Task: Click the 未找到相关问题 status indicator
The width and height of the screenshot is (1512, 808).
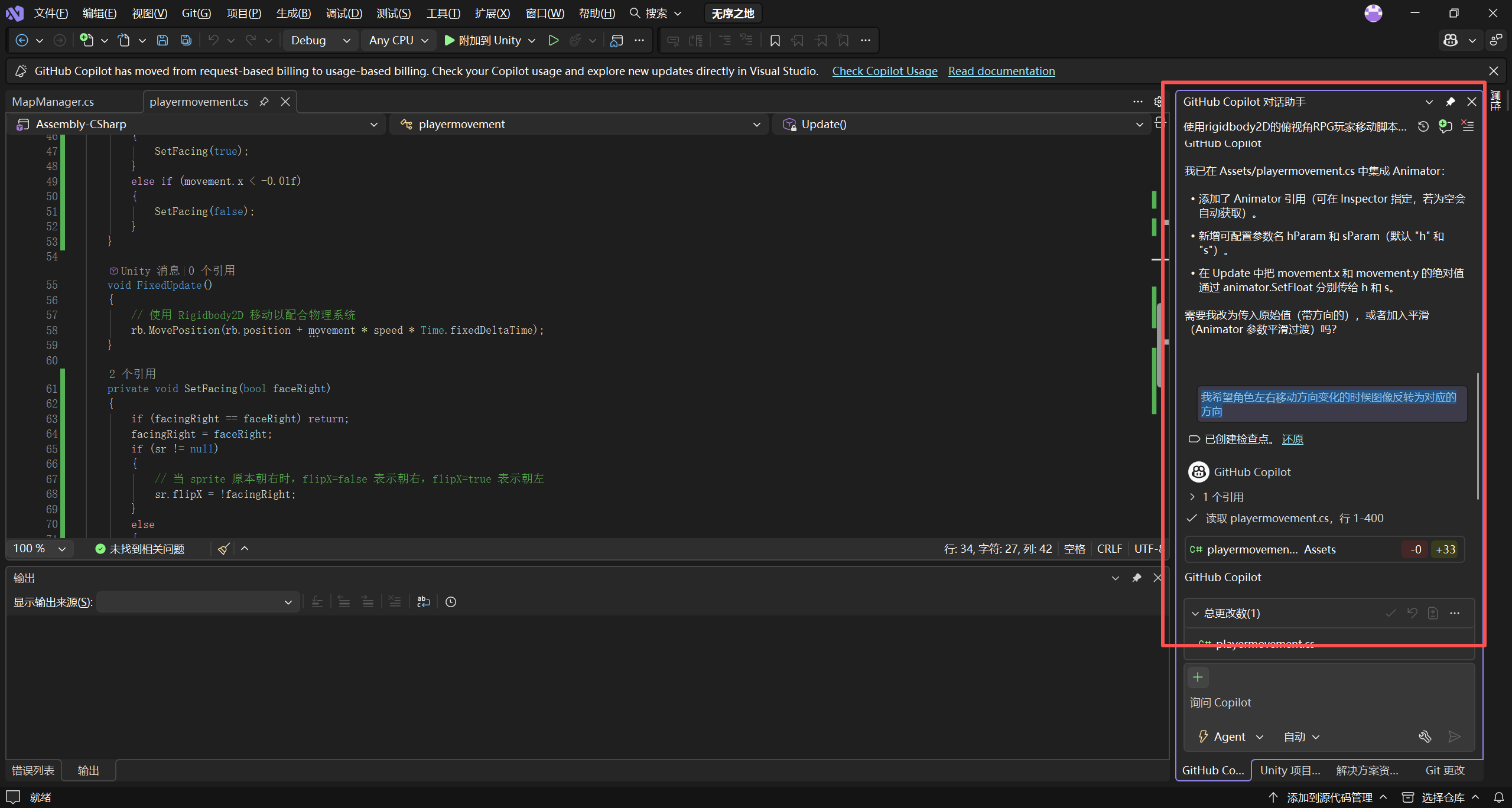Action: (140, 549)
